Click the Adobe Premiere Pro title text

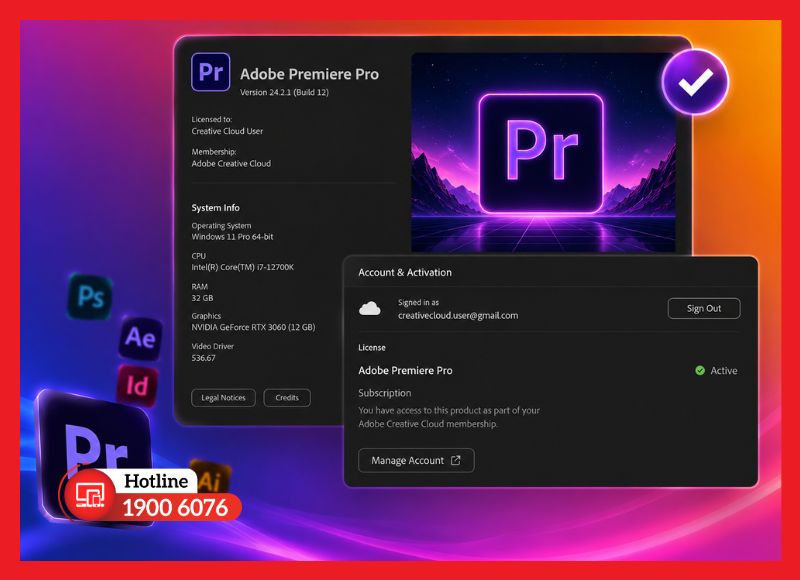click(x=309, y=74)
